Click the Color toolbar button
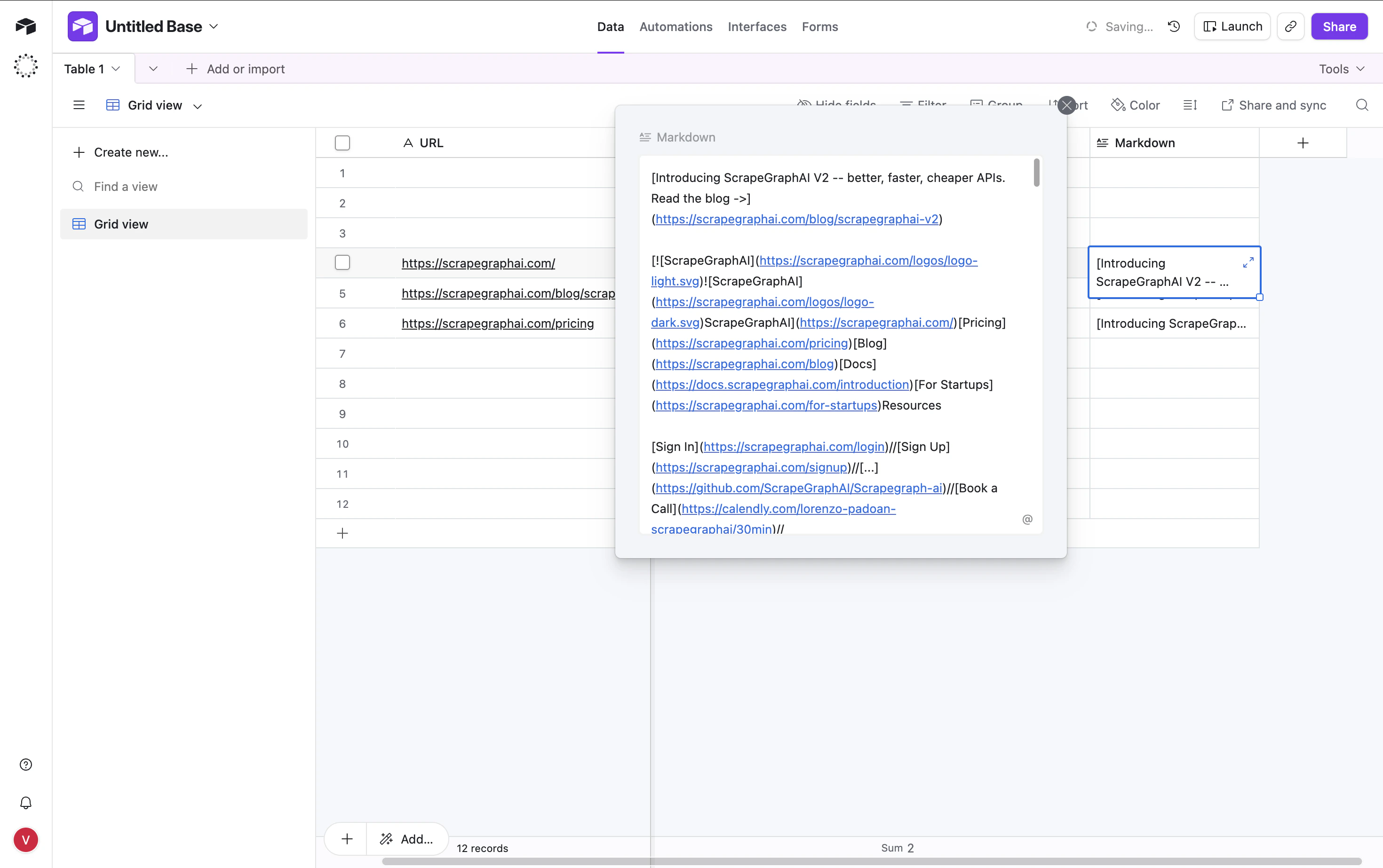 click(1136, 105)
